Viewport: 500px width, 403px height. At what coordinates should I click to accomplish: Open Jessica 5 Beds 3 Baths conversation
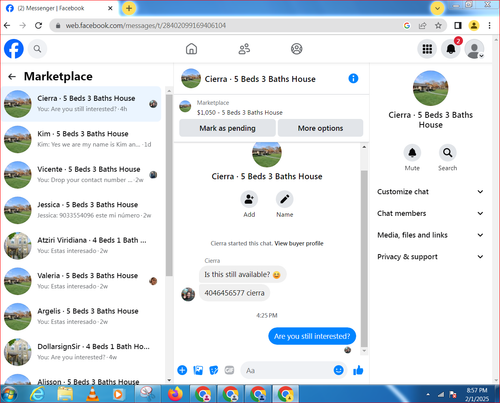pyautogui.click(x=81, y=210)
